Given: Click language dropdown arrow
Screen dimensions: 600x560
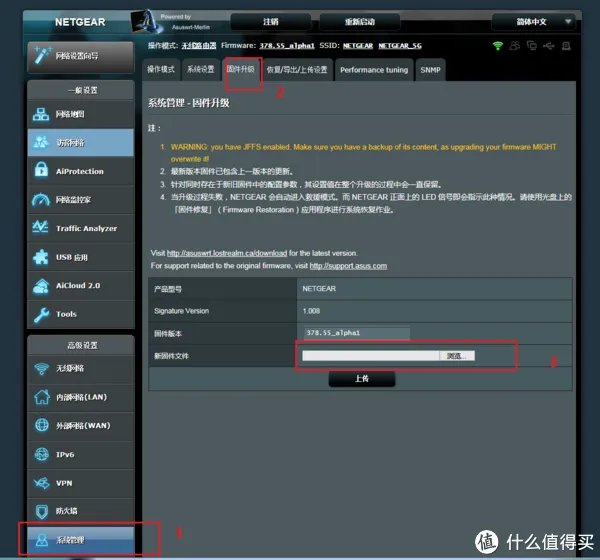Looking at the screenshot, I should point(568,21).
